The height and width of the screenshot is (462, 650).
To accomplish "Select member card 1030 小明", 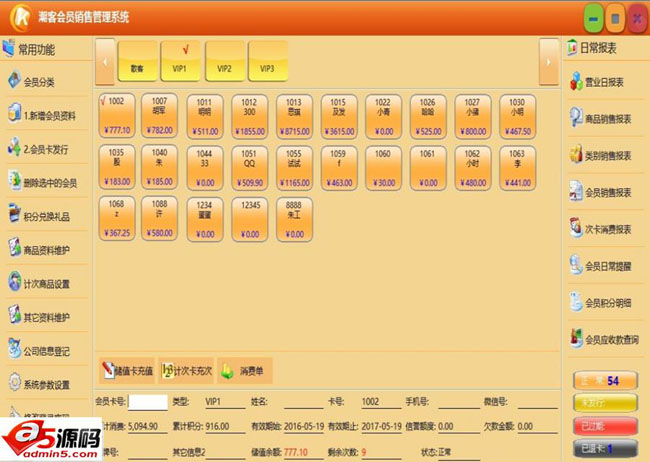I will (x=517, y=117).
